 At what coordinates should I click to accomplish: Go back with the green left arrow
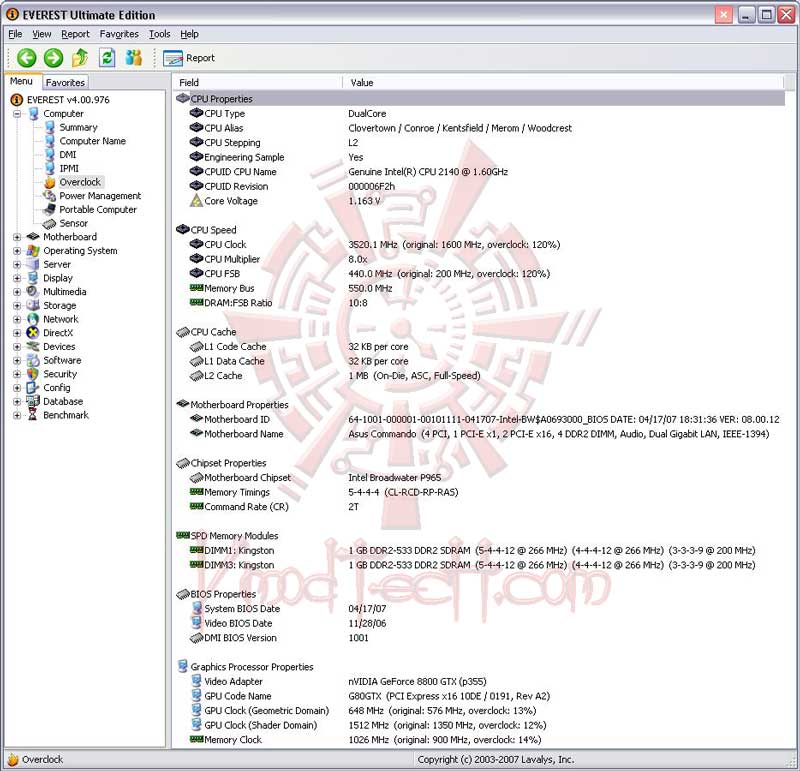coord(26,58)
